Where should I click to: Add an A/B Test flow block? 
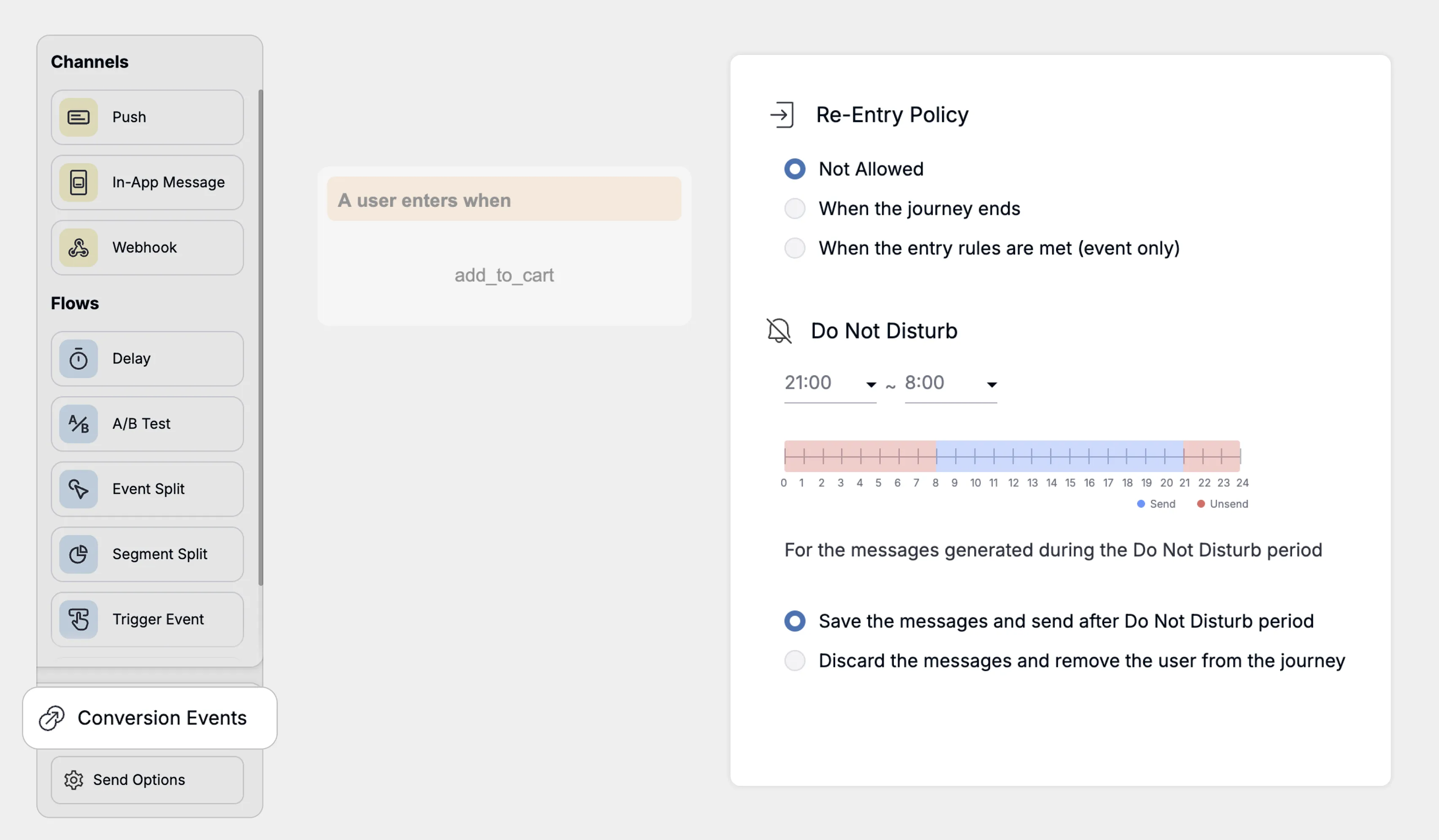147,424
